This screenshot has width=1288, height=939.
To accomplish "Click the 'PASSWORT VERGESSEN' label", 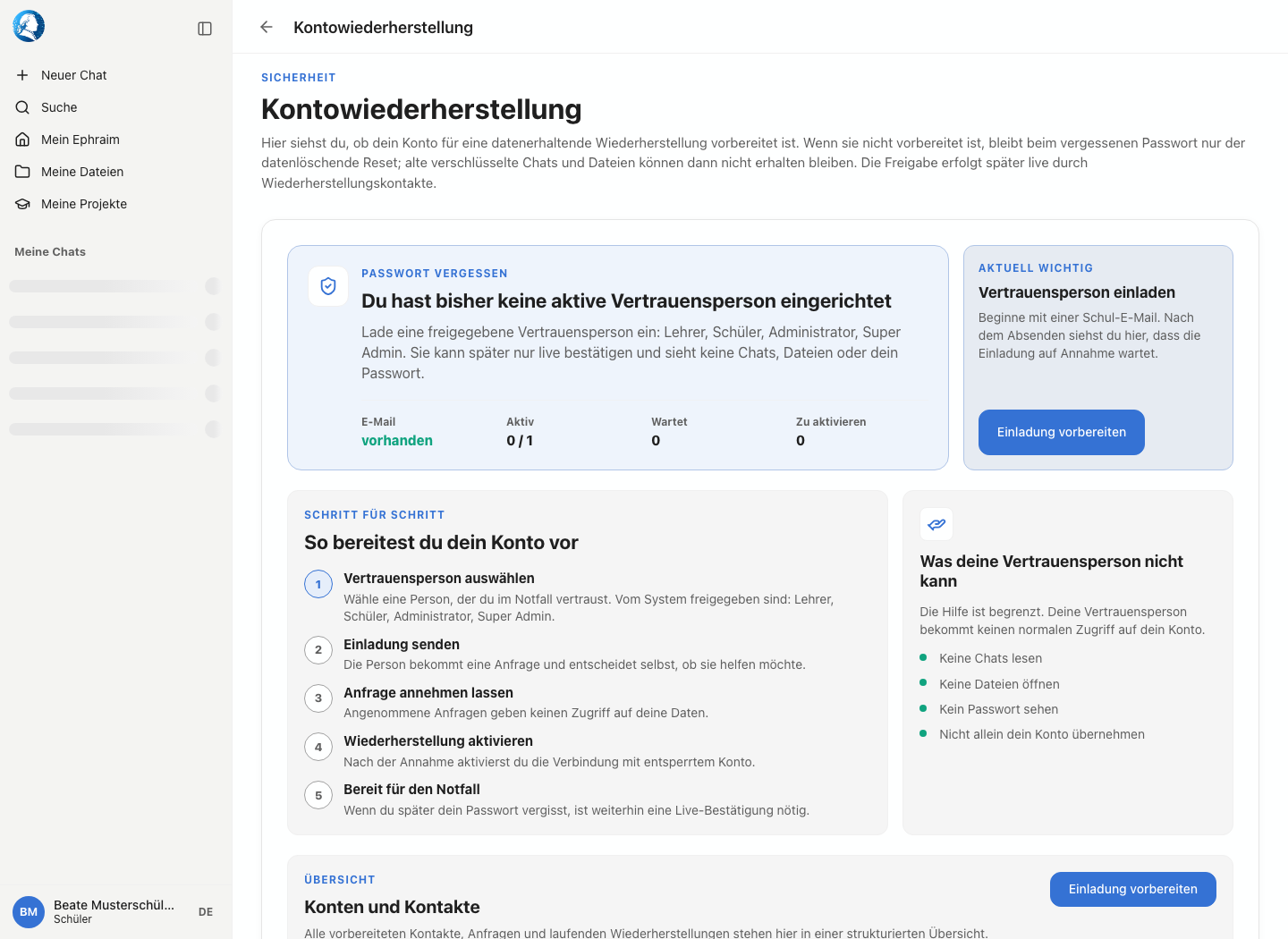I will tap(435, 274).
